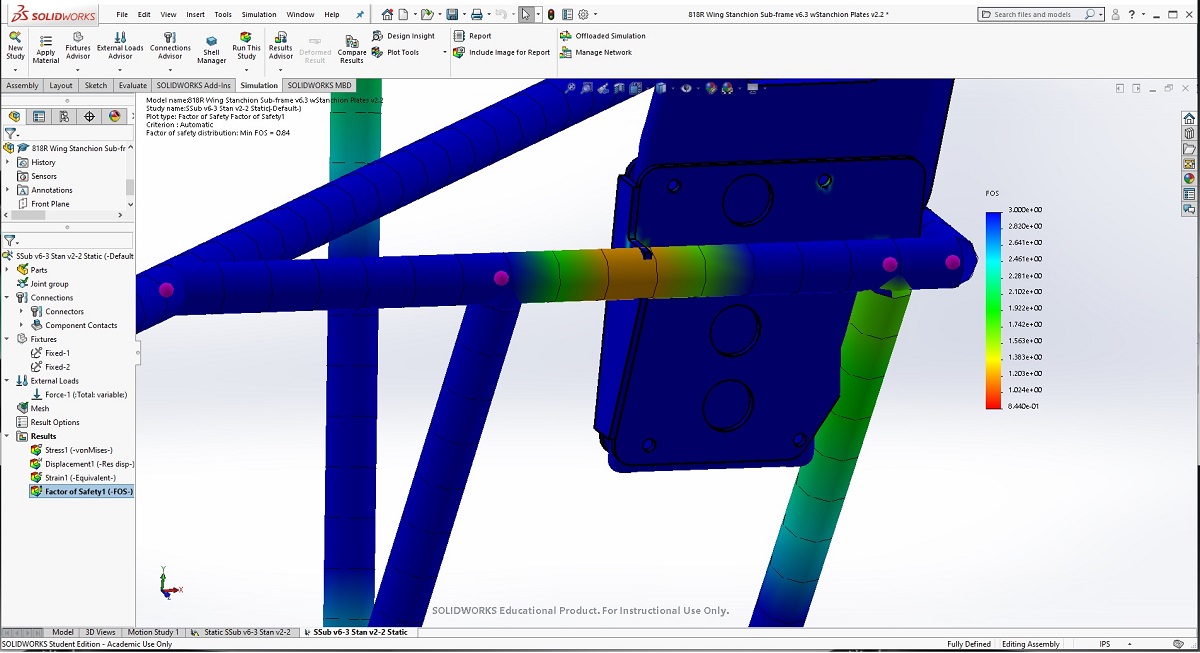Collapse the Connections node
This screenshot has width=1200, height=653.
(x=8, y=298)
